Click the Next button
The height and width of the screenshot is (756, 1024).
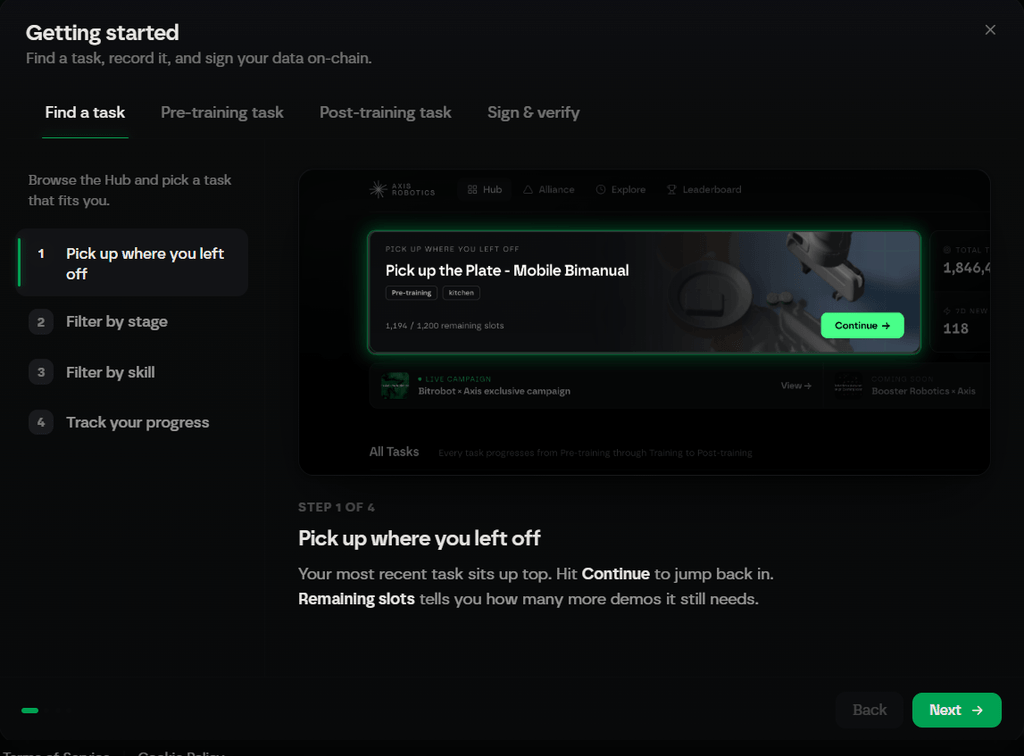[956, 710]
